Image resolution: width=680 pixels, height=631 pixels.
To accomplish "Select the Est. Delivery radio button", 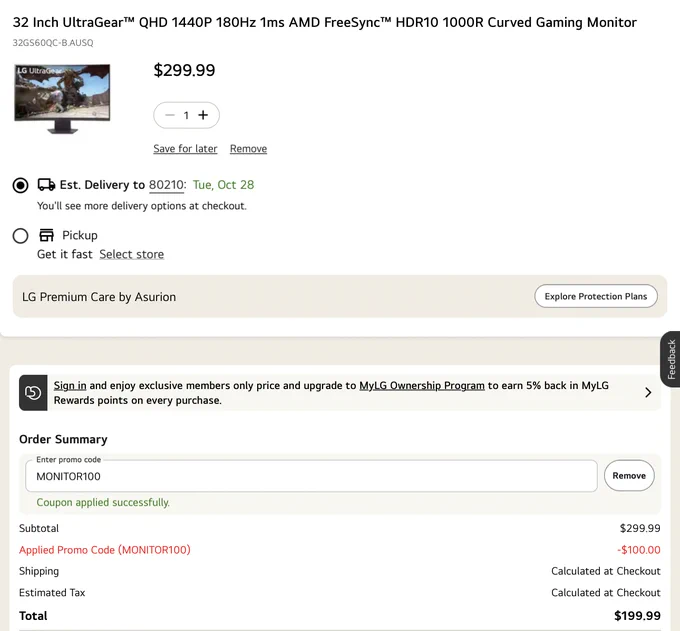I will pos(20,185).
